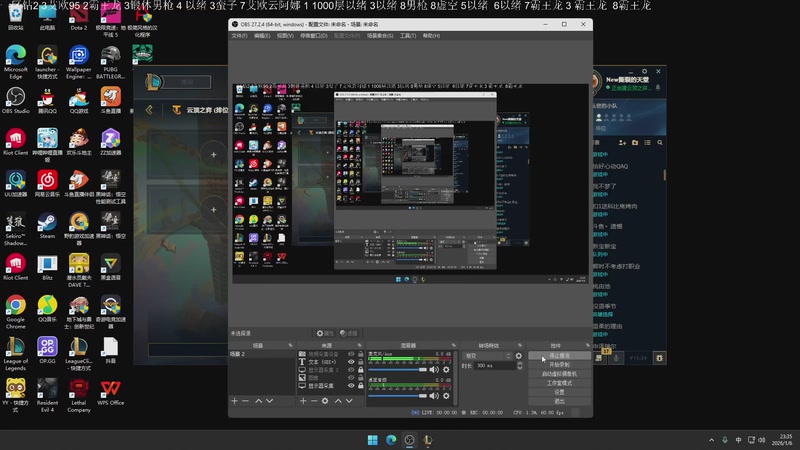The image size is (800, 450).
Task: Click the 开始录制 button
Action: point(559,364)
